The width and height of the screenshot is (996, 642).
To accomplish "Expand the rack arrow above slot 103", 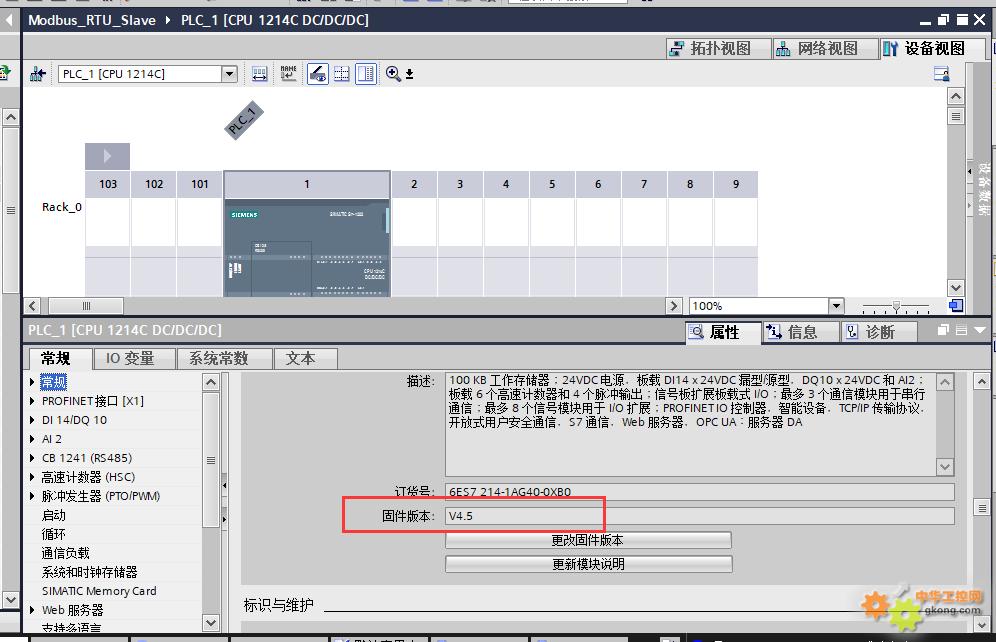I will (x=107, y=156).
